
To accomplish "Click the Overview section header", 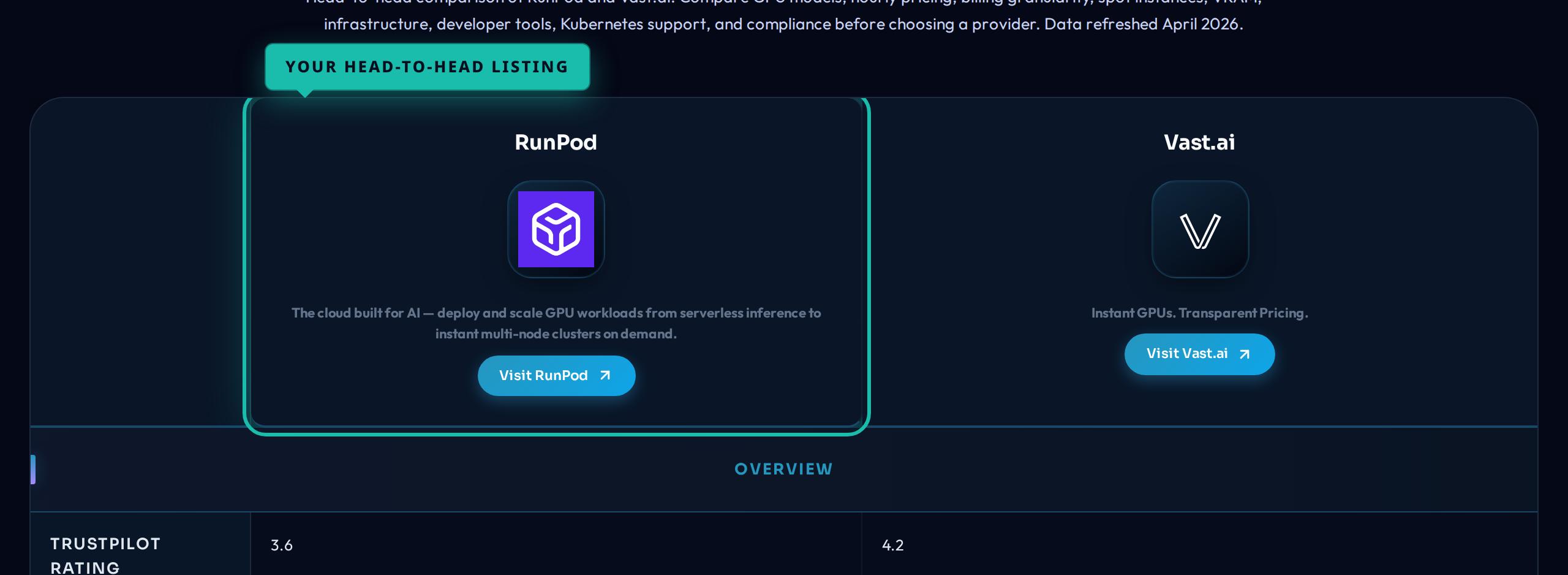I will 783,469.
